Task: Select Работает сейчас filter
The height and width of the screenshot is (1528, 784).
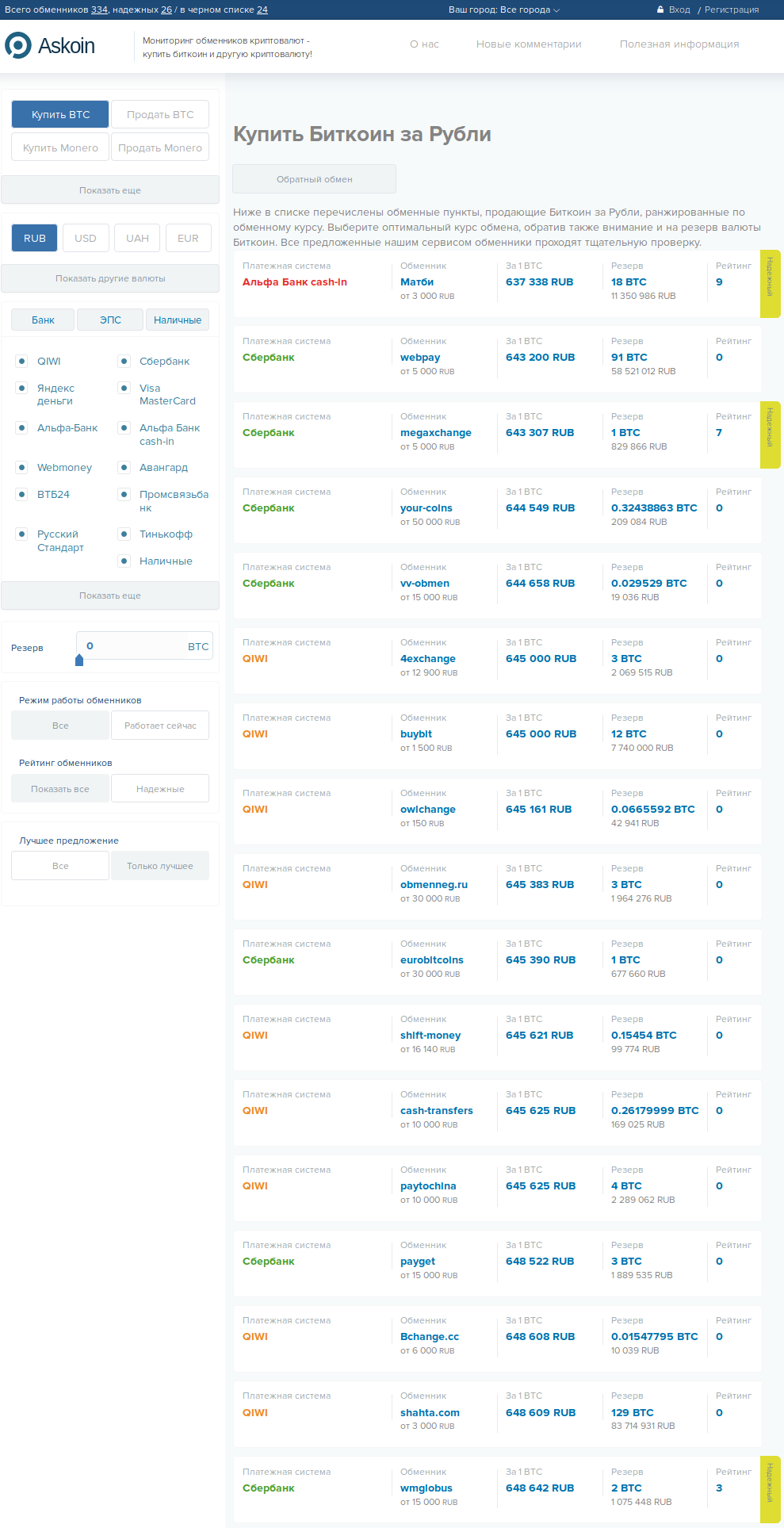Action: coord(160,726)
